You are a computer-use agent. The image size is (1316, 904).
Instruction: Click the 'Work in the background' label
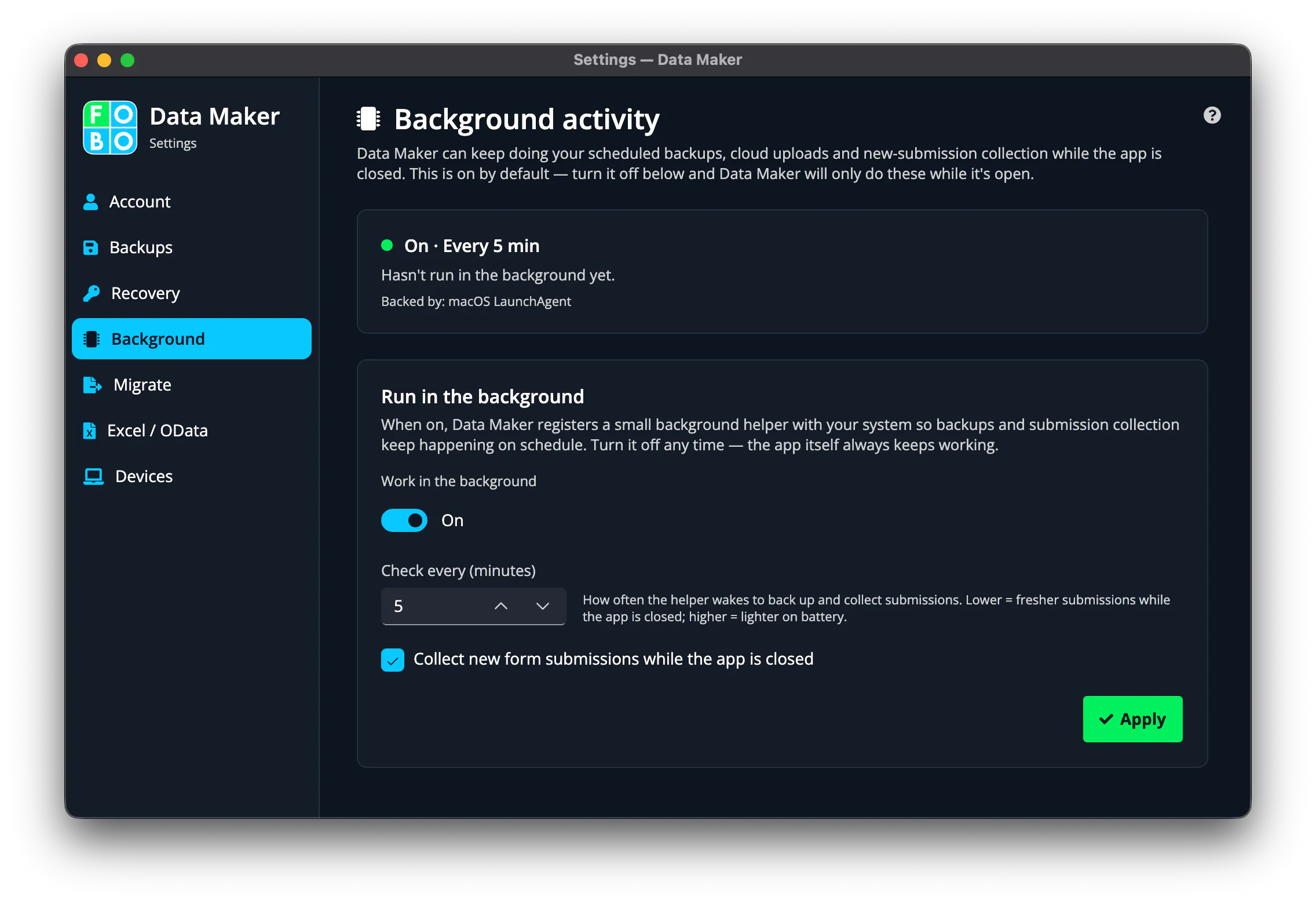[459, 481]
